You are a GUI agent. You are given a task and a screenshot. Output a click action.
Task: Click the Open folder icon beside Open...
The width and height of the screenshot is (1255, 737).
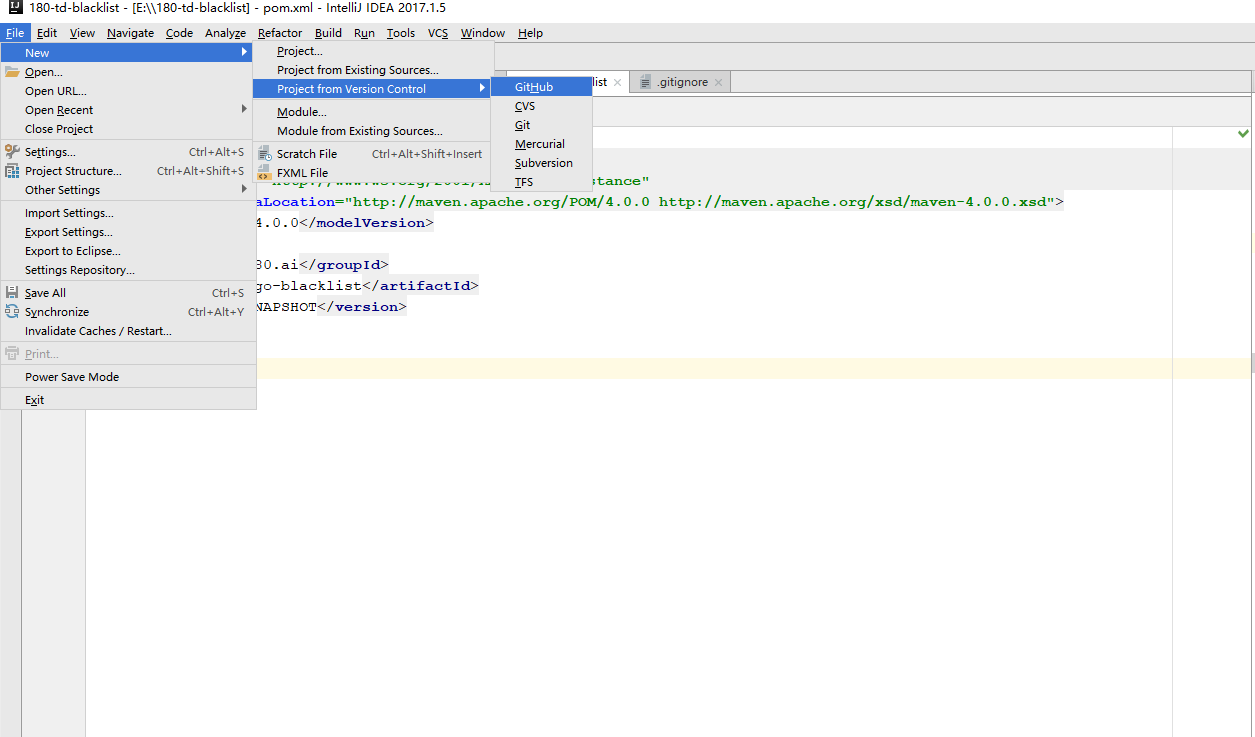point(10,71)
